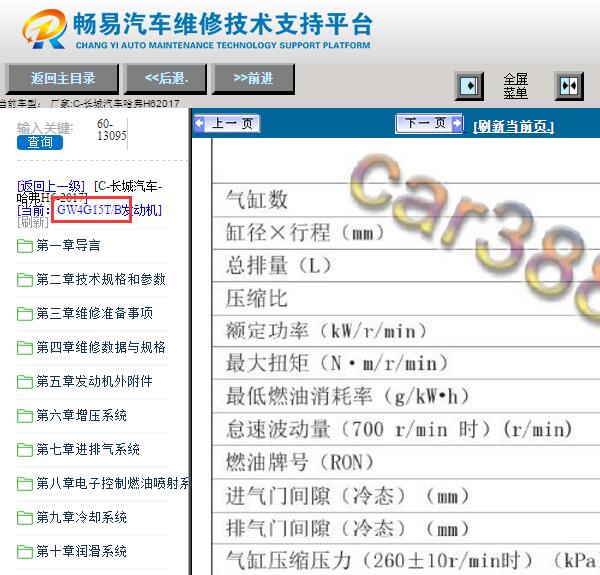Select 第八章电子控制燃油喷射 chapter
Image resolution: width=600 pixels, height=575 pixels.
click(x=112, y=483)
